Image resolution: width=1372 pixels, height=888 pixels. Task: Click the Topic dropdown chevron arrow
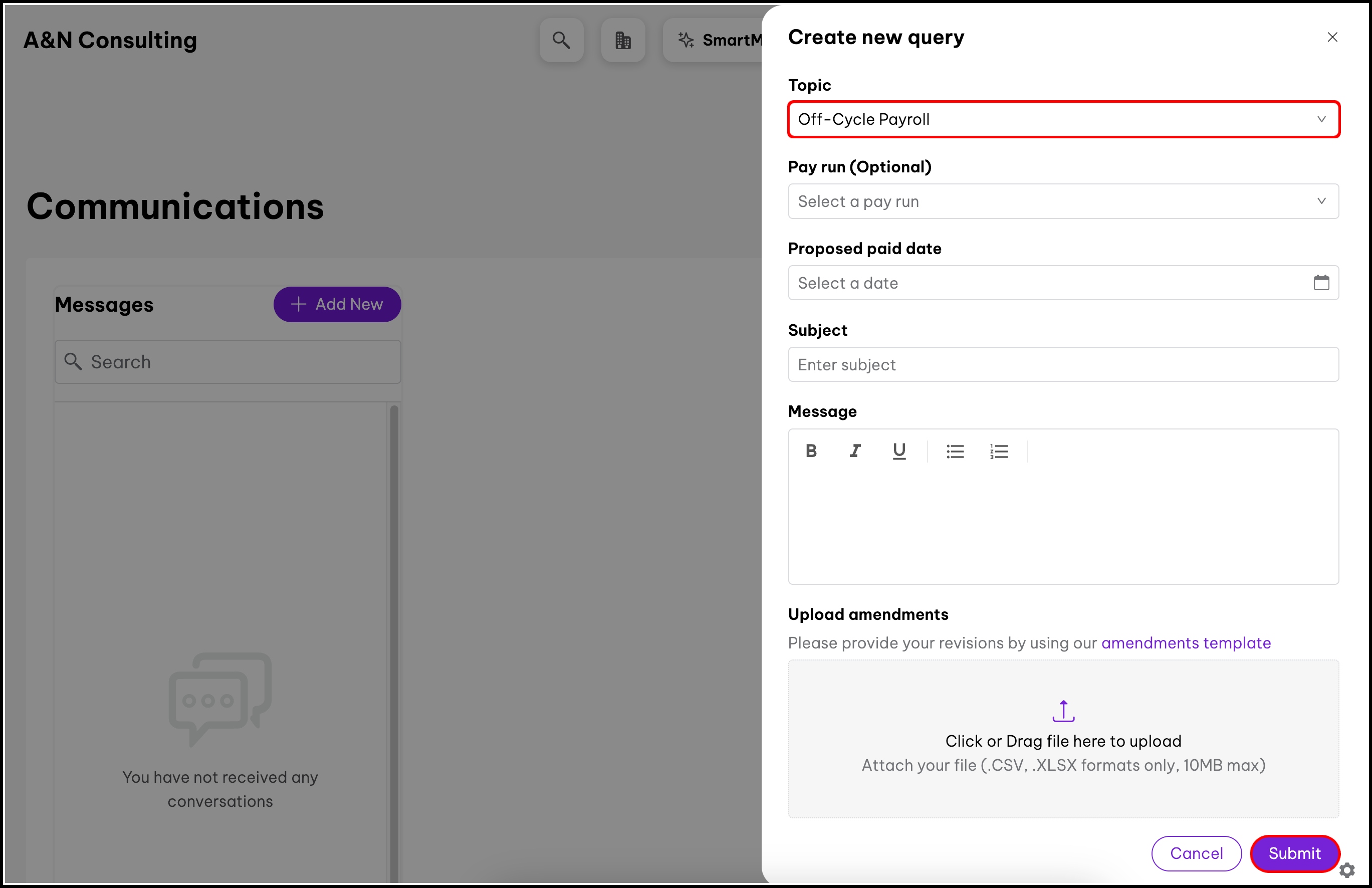pos(1321,119)
